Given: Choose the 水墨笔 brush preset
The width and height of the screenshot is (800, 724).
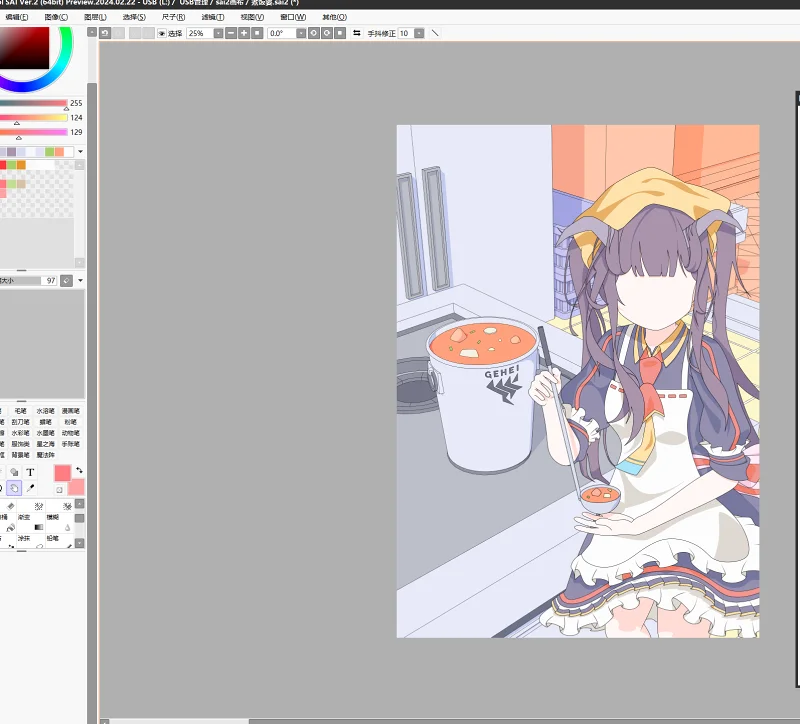Looking at the screenshot, I should [45, 433].
